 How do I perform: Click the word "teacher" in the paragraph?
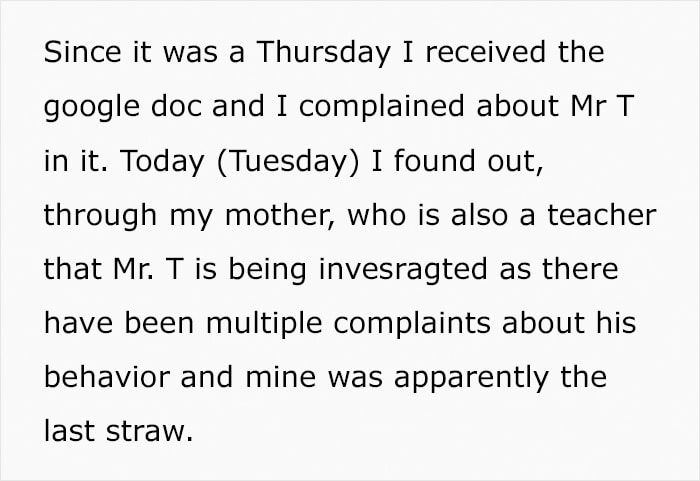coord(602,215)
